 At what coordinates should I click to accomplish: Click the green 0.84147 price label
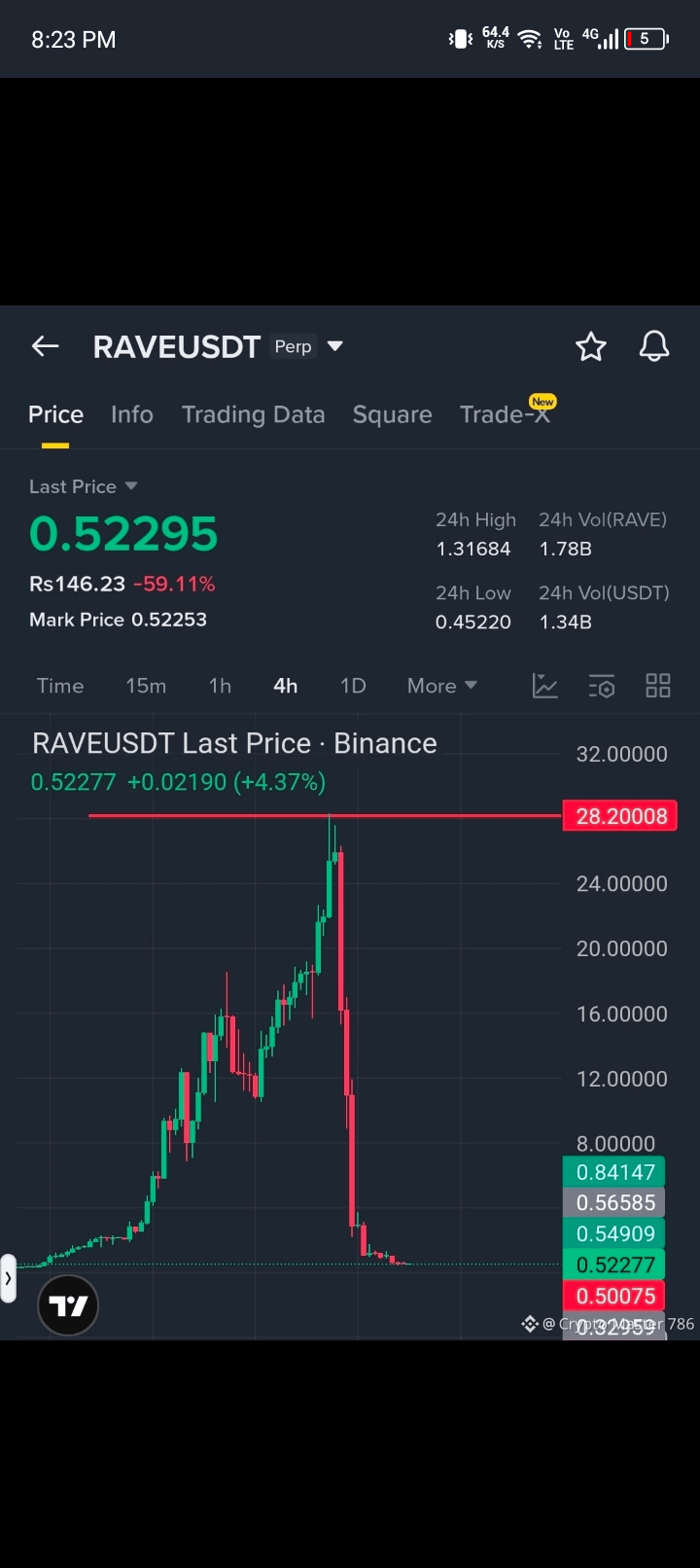(614, 1172)
